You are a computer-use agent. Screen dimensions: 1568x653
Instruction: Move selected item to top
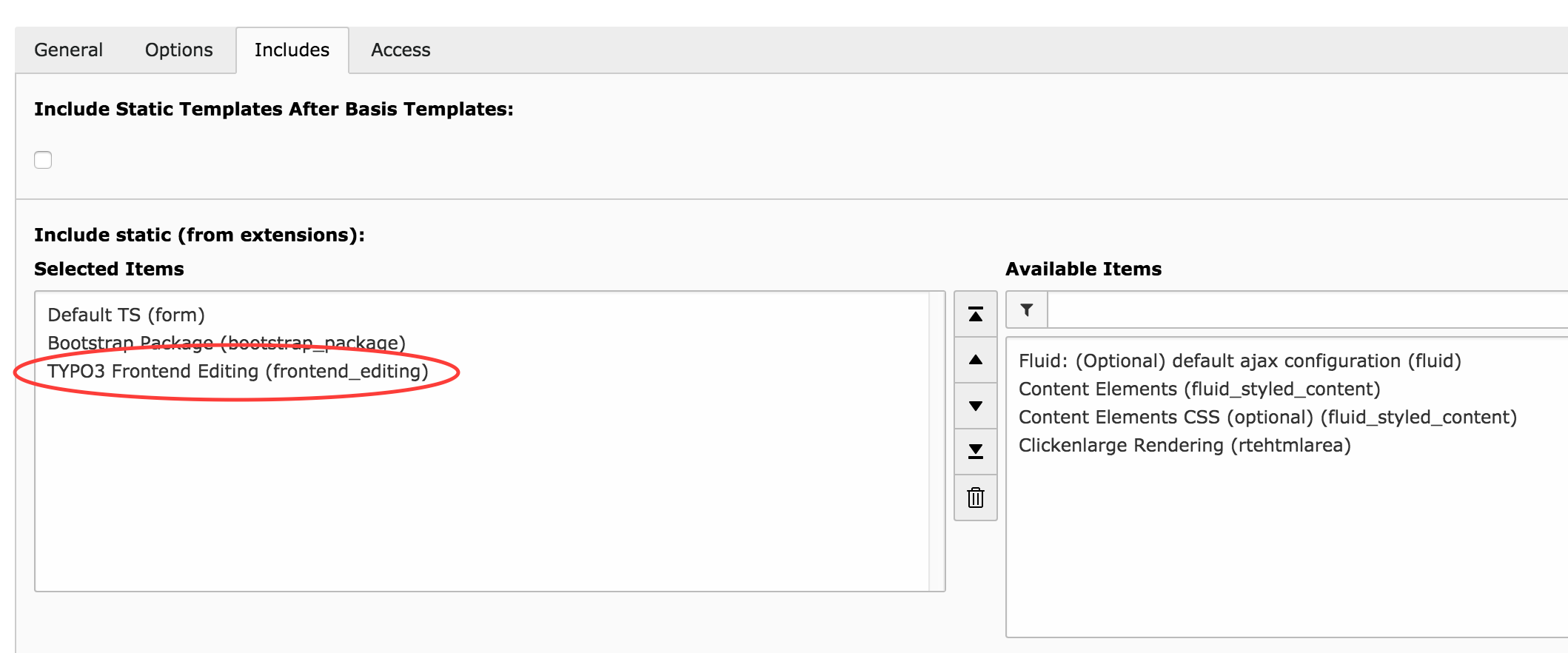tap(976, 315)
